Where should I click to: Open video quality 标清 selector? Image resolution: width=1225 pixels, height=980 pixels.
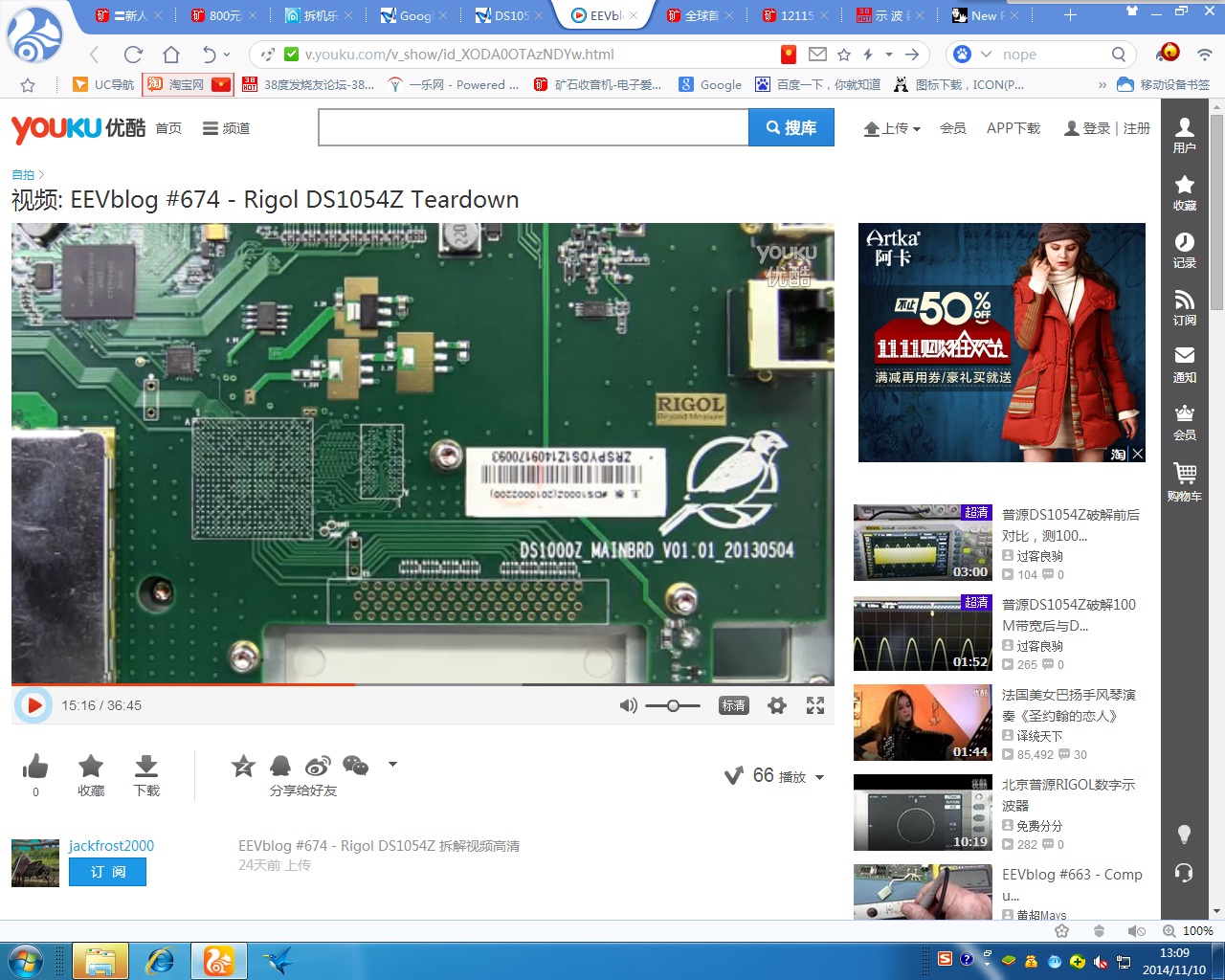(734, 705)
